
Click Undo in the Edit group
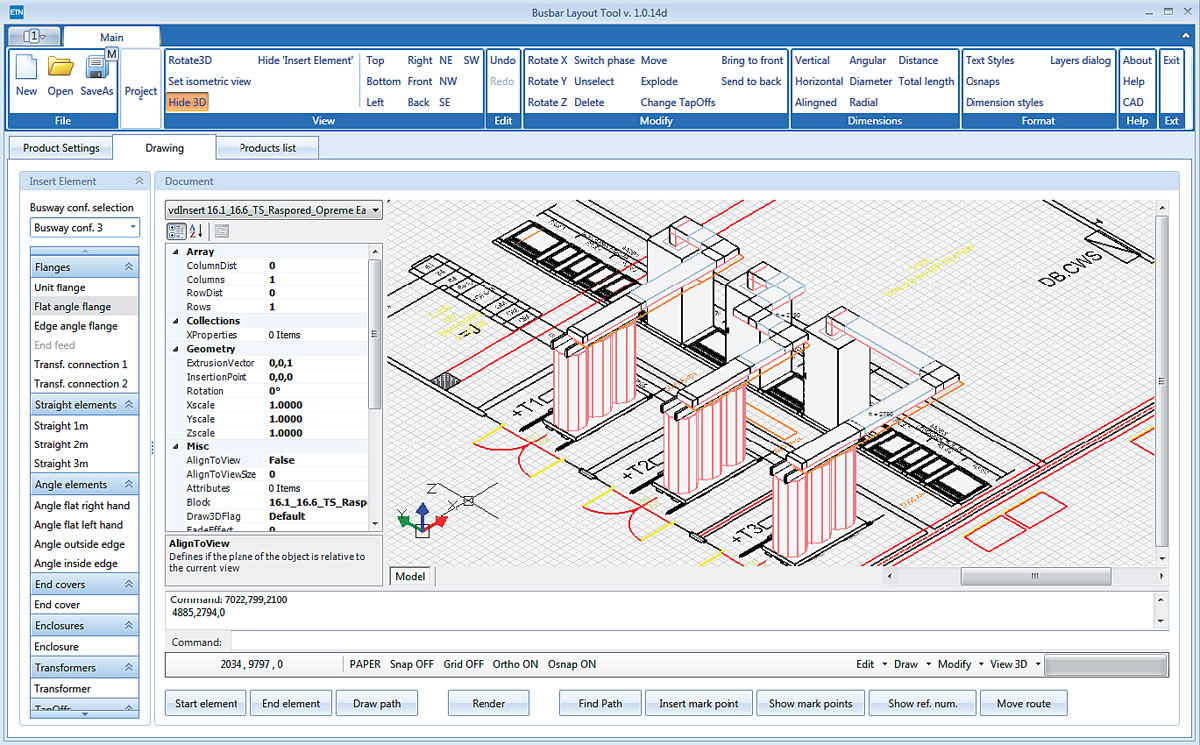pos(503,60)
